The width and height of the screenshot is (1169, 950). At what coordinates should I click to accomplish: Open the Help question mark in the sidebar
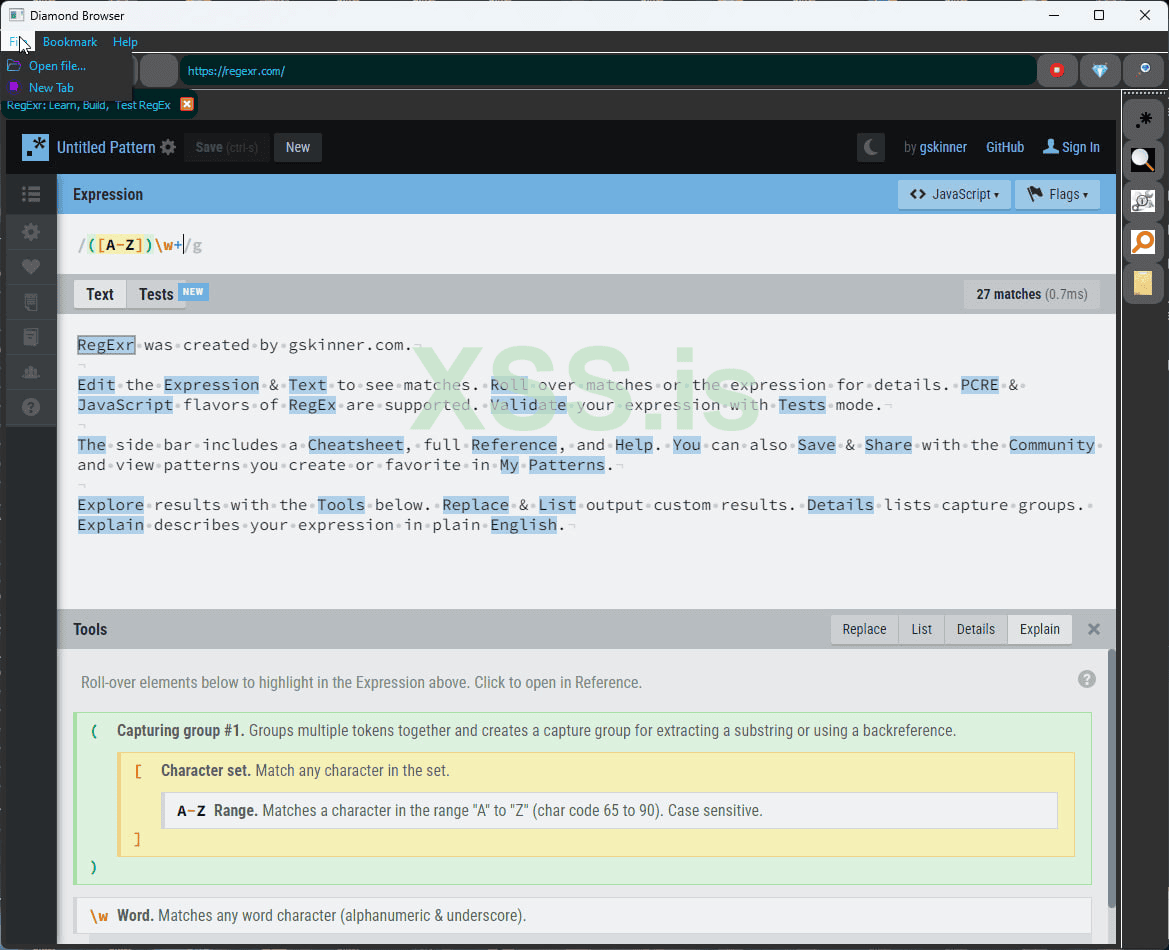(x=31, y=407)
